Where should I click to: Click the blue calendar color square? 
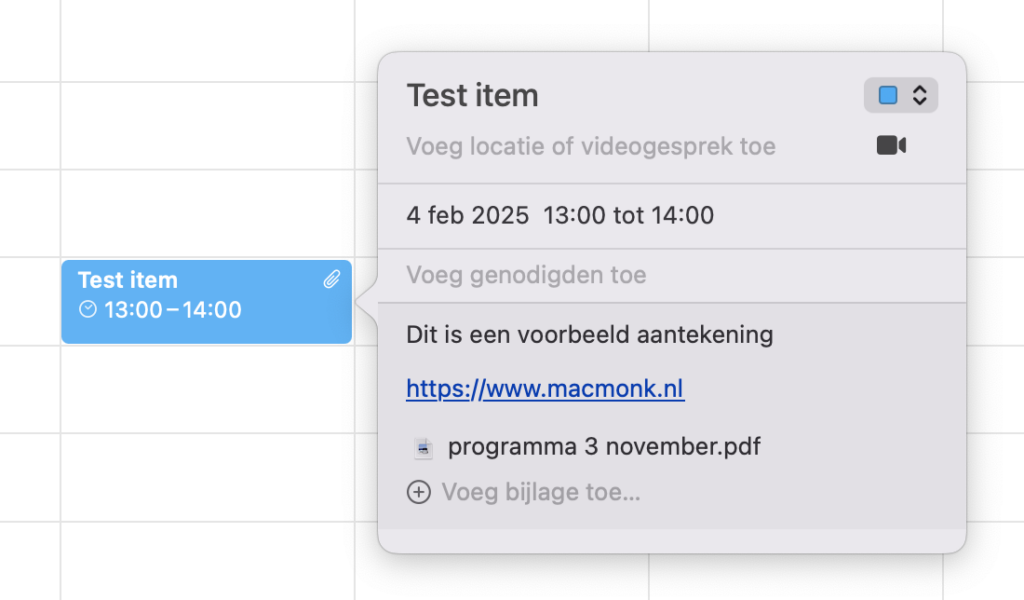point(888,95)
